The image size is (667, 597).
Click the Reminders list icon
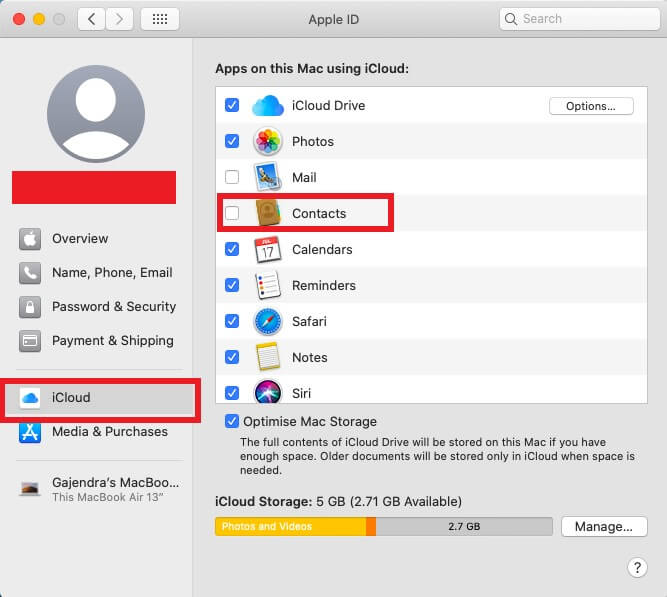click(267, 286)
